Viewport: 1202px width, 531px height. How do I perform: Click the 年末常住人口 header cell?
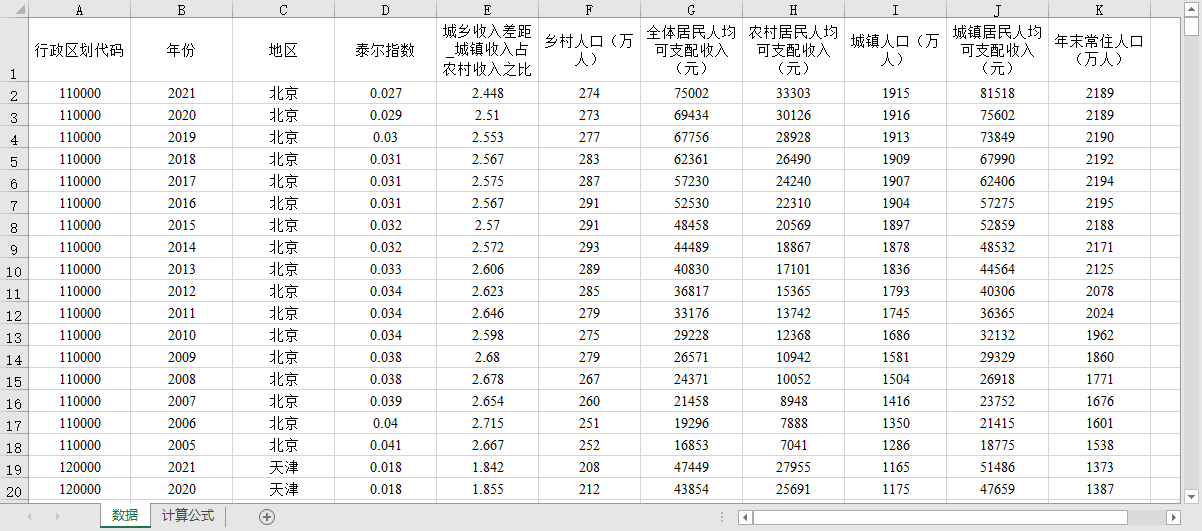pos(1099,50)
